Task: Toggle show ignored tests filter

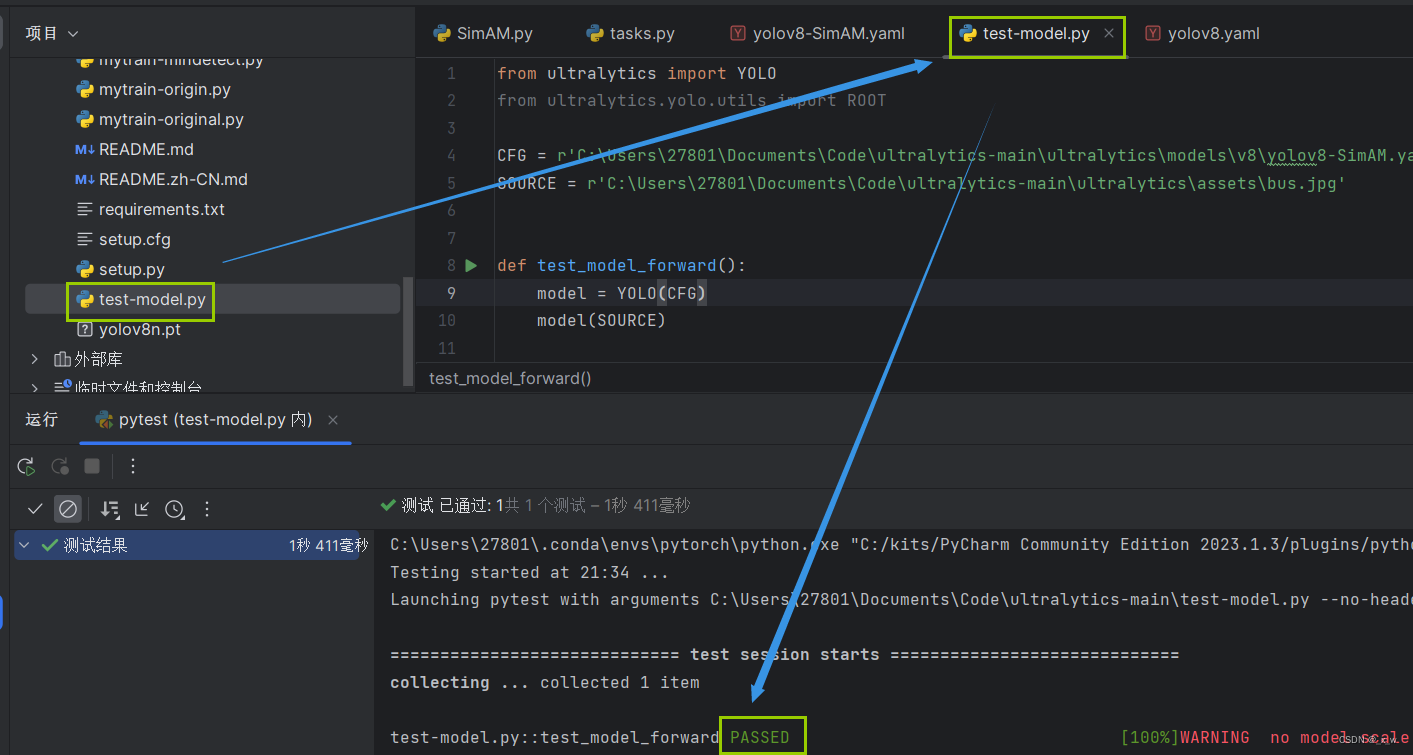Action: (68, 509)
